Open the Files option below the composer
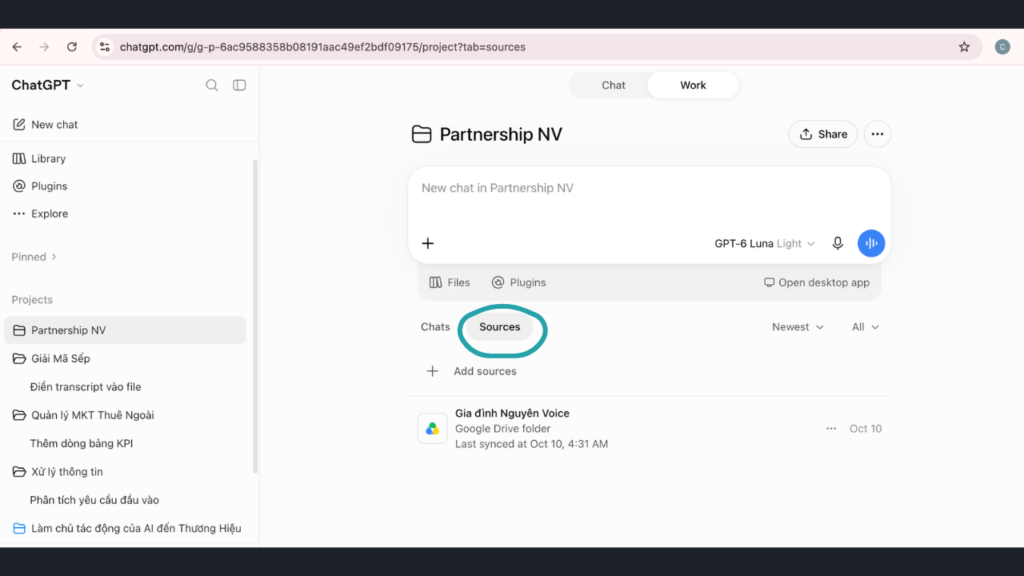This screenshot has height=576, width=1024. (449, 283)
